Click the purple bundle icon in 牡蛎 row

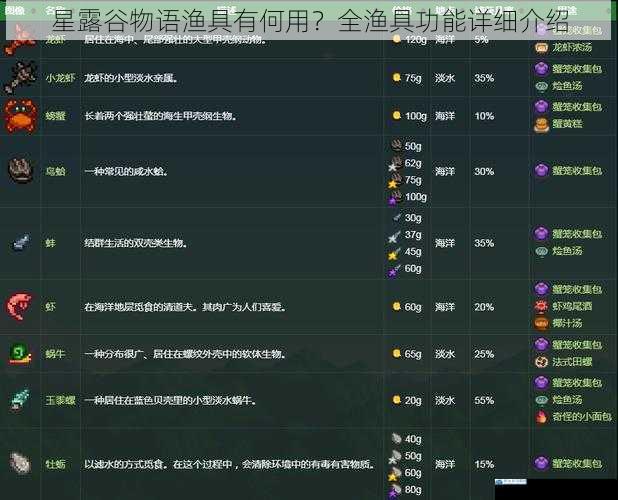pos(541,463)
